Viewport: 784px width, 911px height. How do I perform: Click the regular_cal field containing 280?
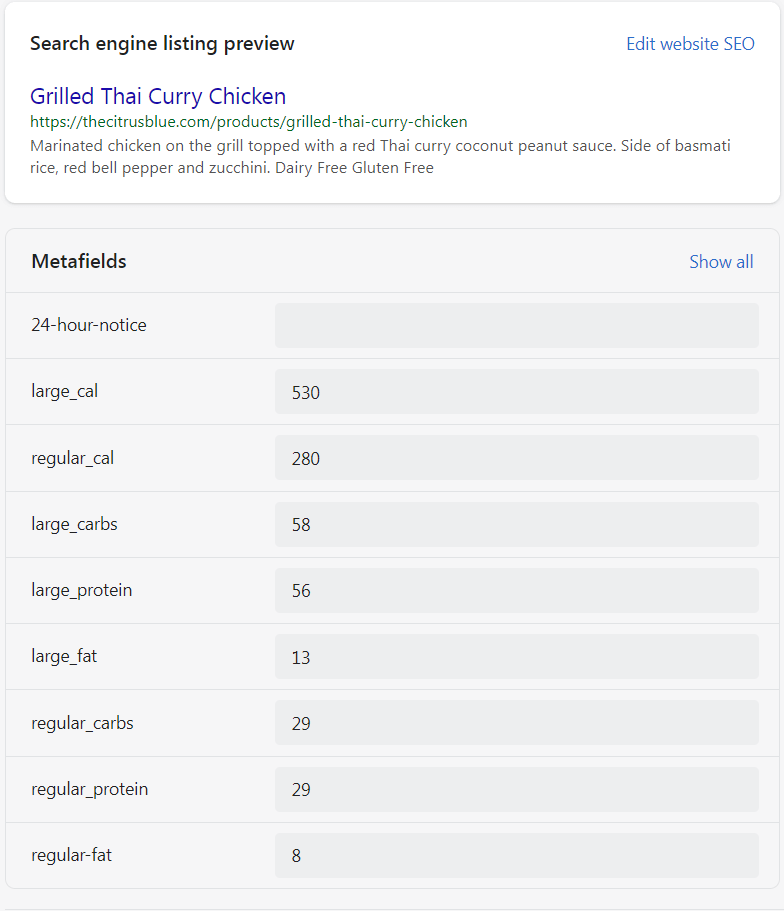[x=516, y=458]
